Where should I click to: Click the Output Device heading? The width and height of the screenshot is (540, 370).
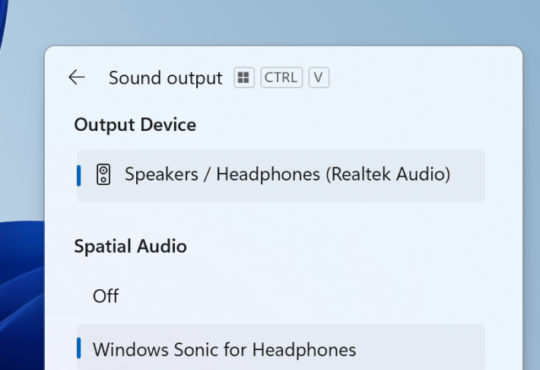point(135,125)
